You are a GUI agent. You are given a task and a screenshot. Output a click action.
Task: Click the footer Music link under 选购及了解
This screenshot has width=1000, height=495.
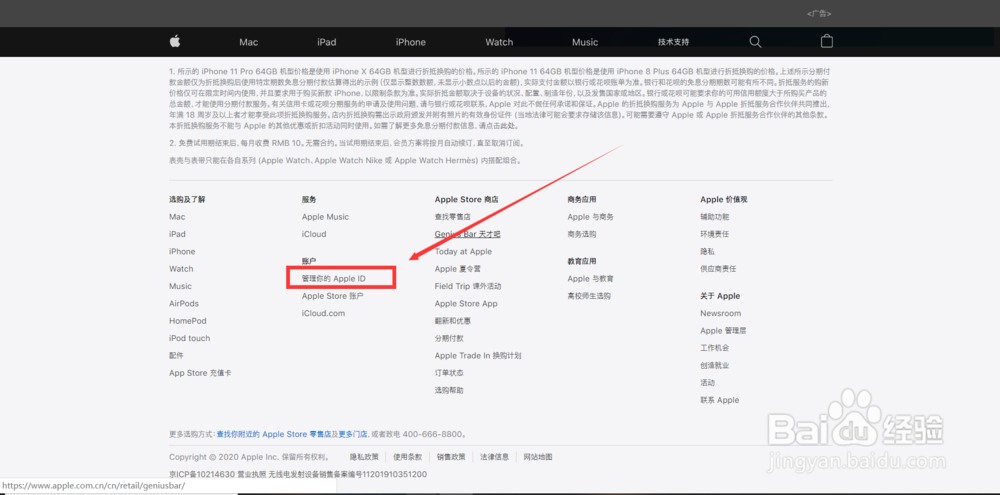tap(180, 286)
